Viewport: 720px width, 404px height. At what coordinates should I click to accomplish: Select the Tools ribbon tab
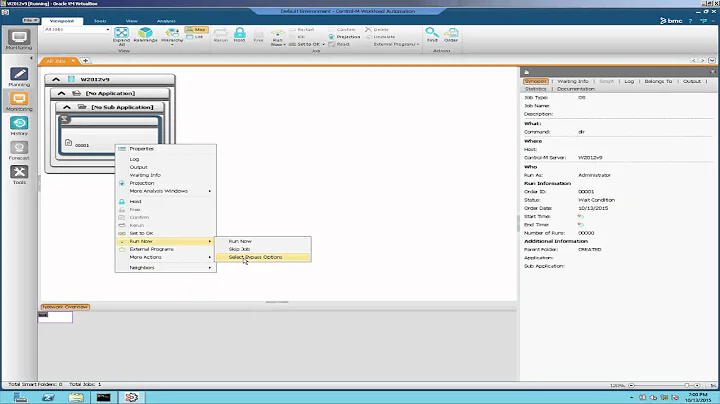[100, 21]
